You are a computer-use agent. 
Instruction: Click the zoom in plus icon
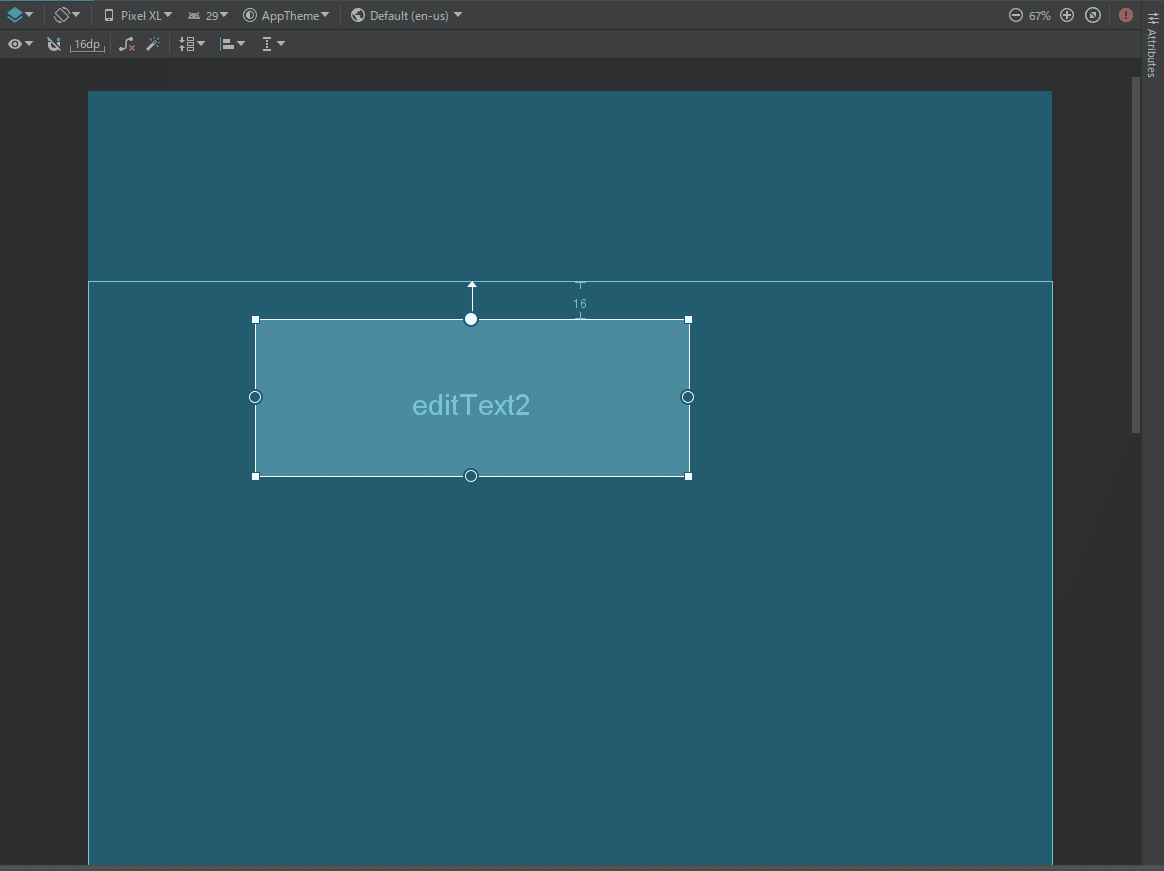pyautogui.click(x=1067, y=15)
